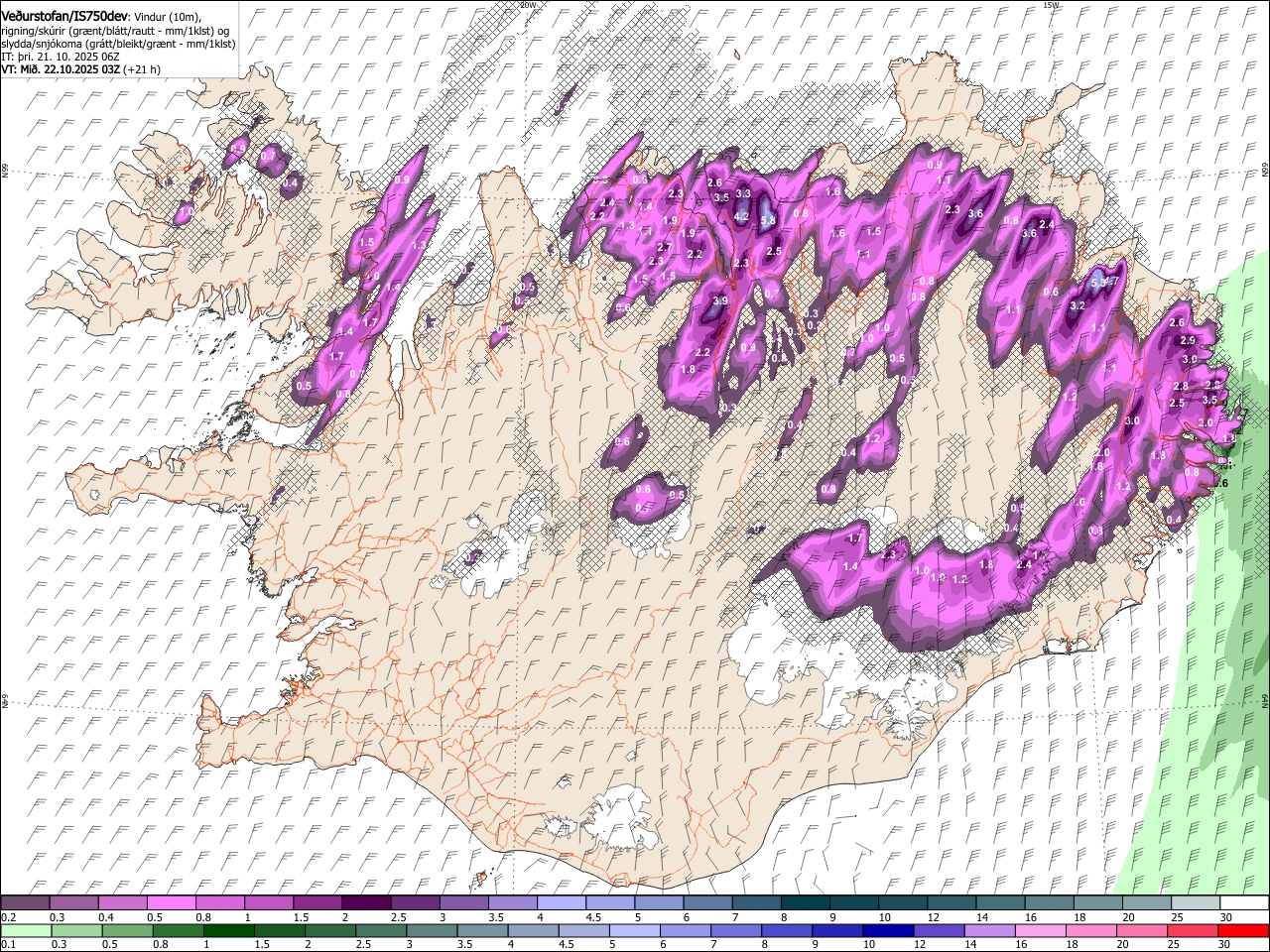Click the 2.7 precipitation value on the map
The width and height of the screenshot is (1270, 952).
(665, 247)
